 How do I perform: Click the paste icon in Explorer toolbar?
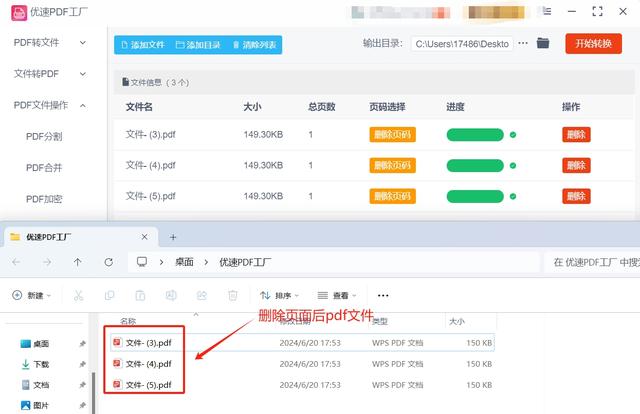pyautogui.click(x=140, y=295)
